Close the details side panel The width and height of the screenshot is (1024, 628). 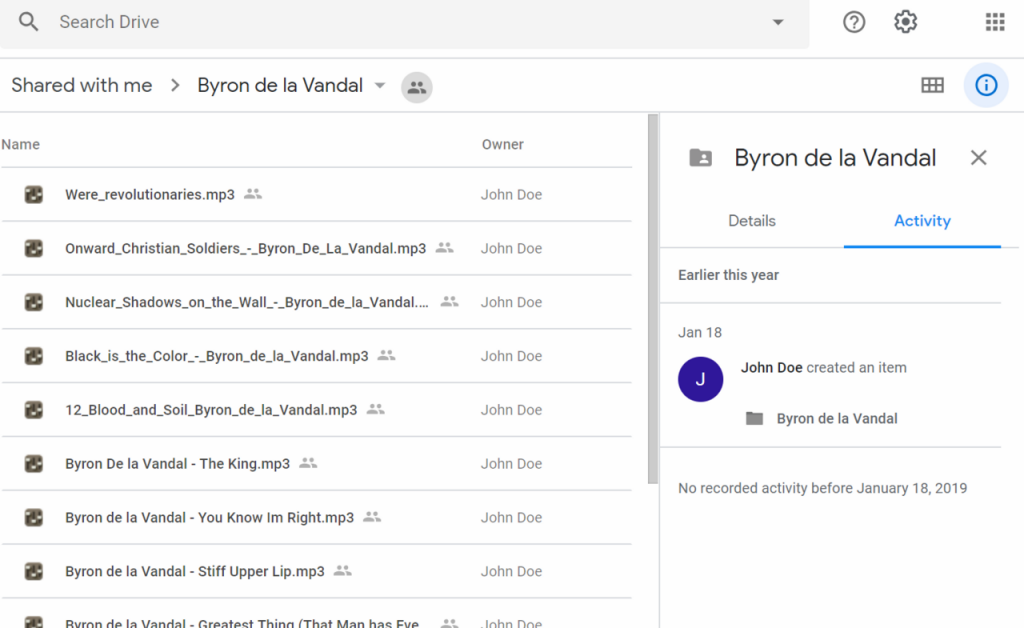click(978, 157)
